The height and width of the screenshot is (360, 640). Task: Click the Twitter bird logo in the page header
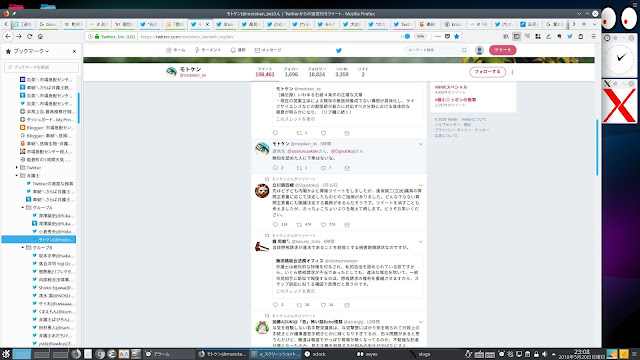click(338, 50)
